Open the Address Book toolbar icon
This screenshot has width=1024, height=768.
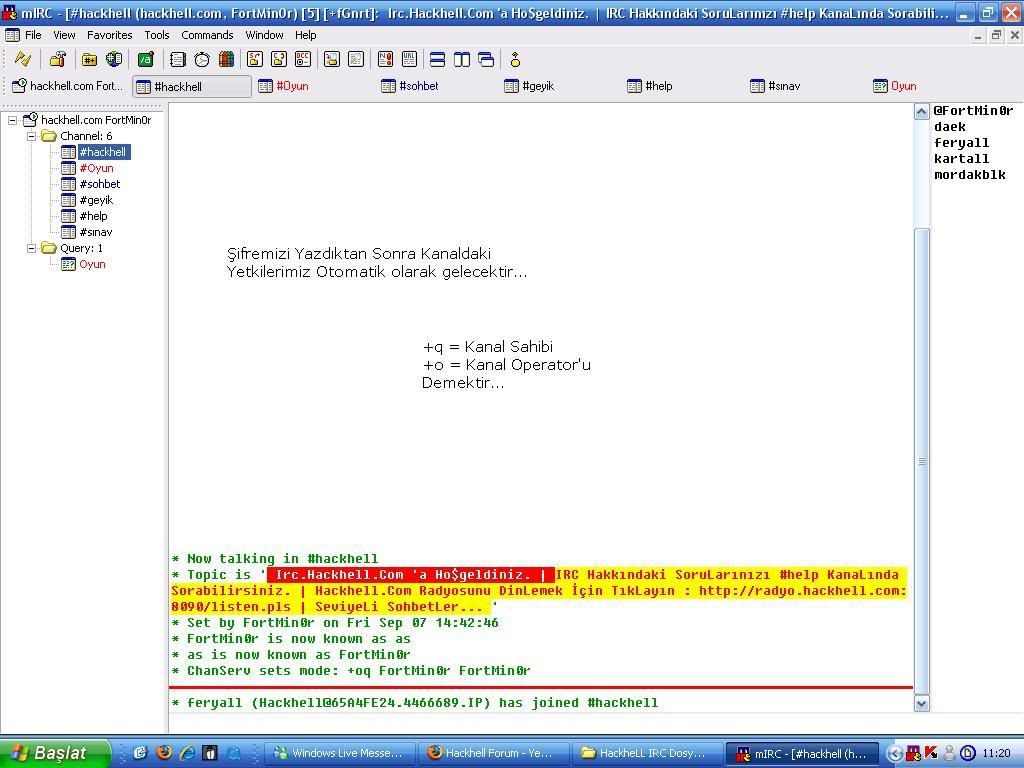[x=178, y=60]
